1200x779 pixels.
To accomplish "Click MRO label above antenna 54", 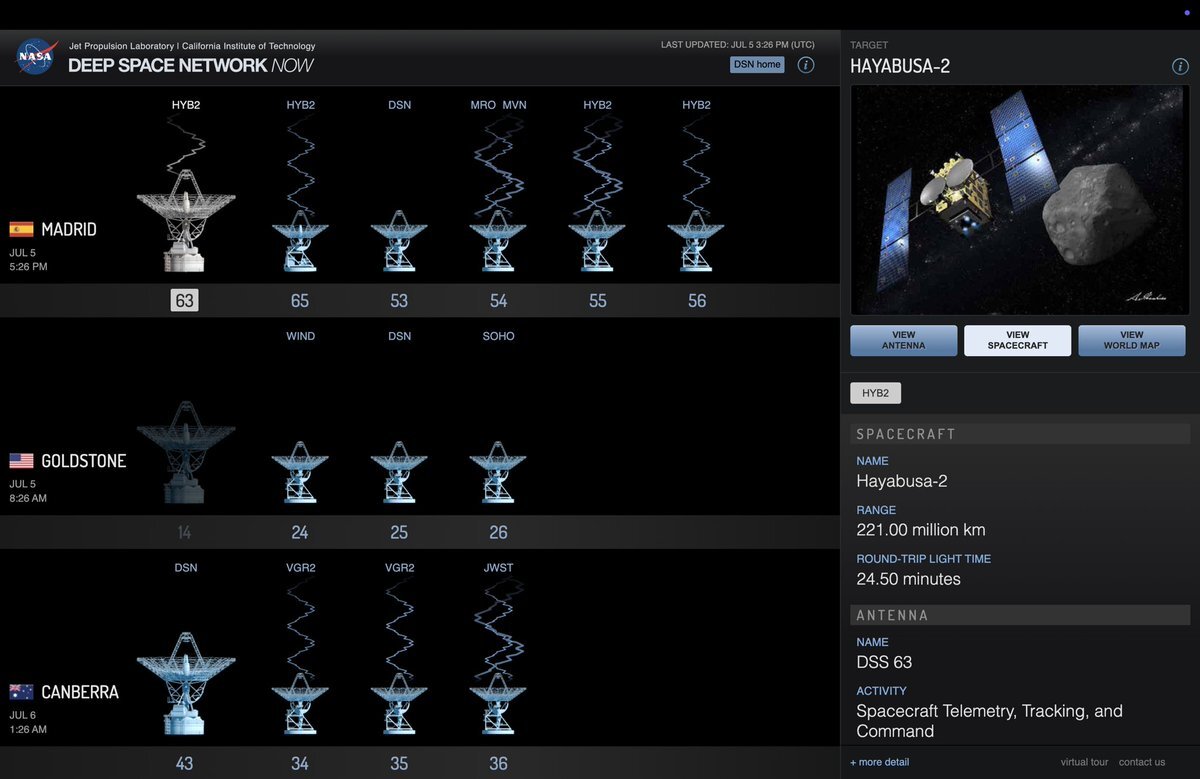I will coord(483,105).
